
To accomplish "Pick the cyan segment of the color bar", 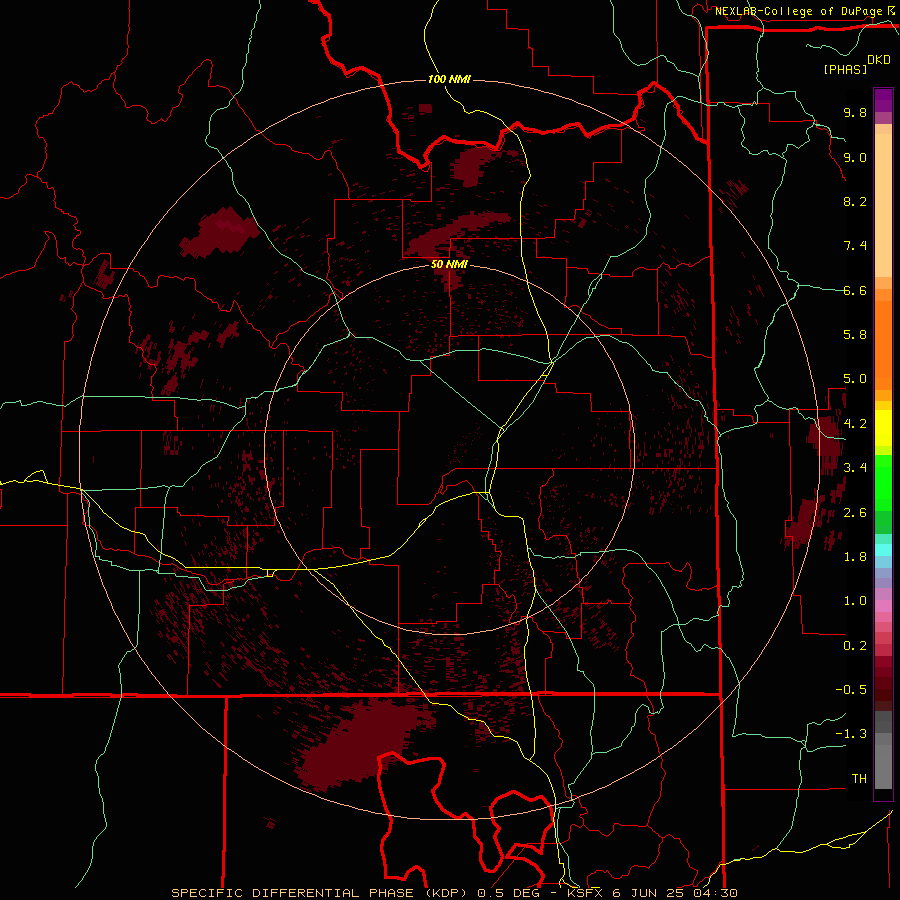I will click(x=883, y=550).
